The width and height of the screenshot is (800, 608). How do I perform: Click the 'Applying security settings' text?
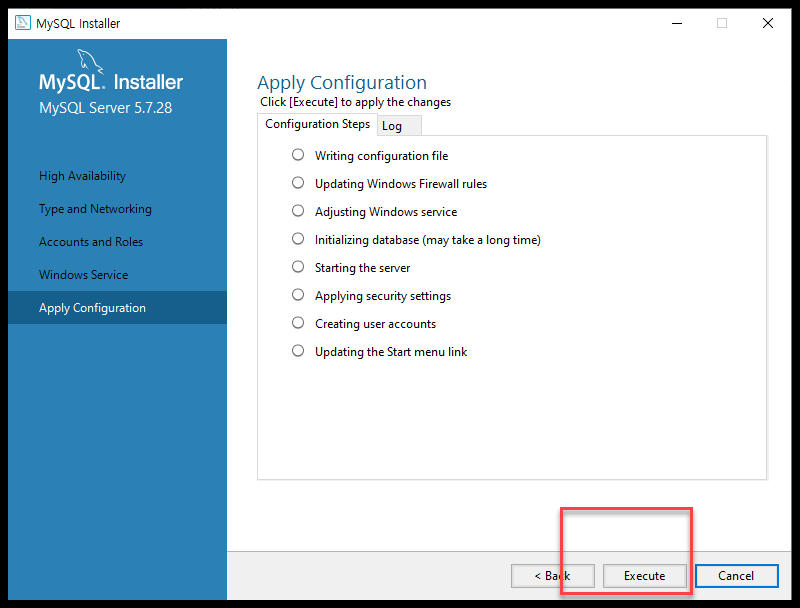(383, 296)
